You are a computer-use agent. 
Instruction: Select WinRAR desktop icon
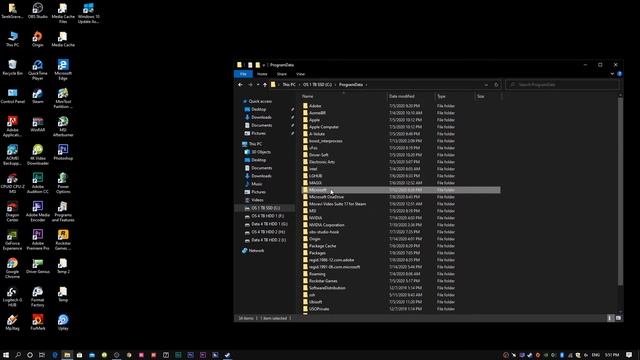coord(38,124)
